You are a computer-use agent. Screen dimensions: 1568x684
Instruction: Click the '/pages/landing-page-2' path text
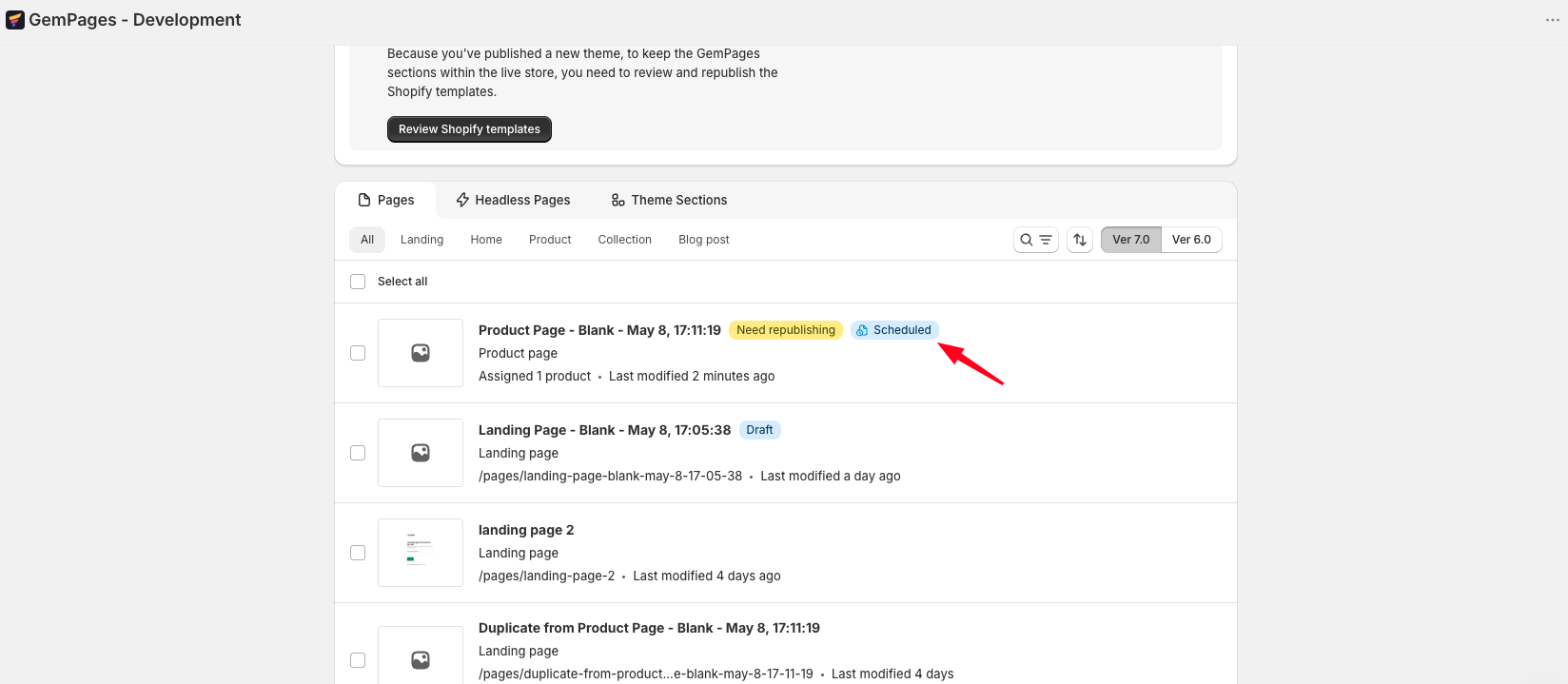pyautogui.click(x=547, y=576)
